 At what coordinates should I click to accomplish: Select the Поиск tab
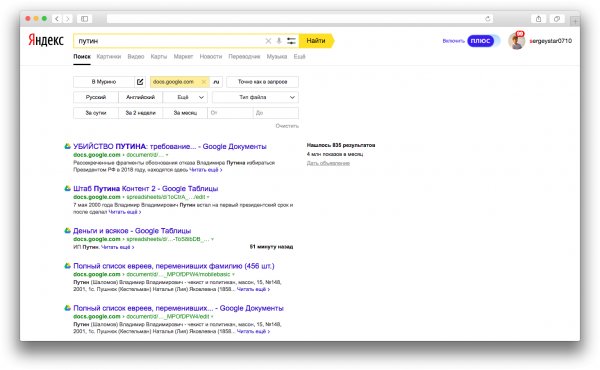tap(82, 57)
